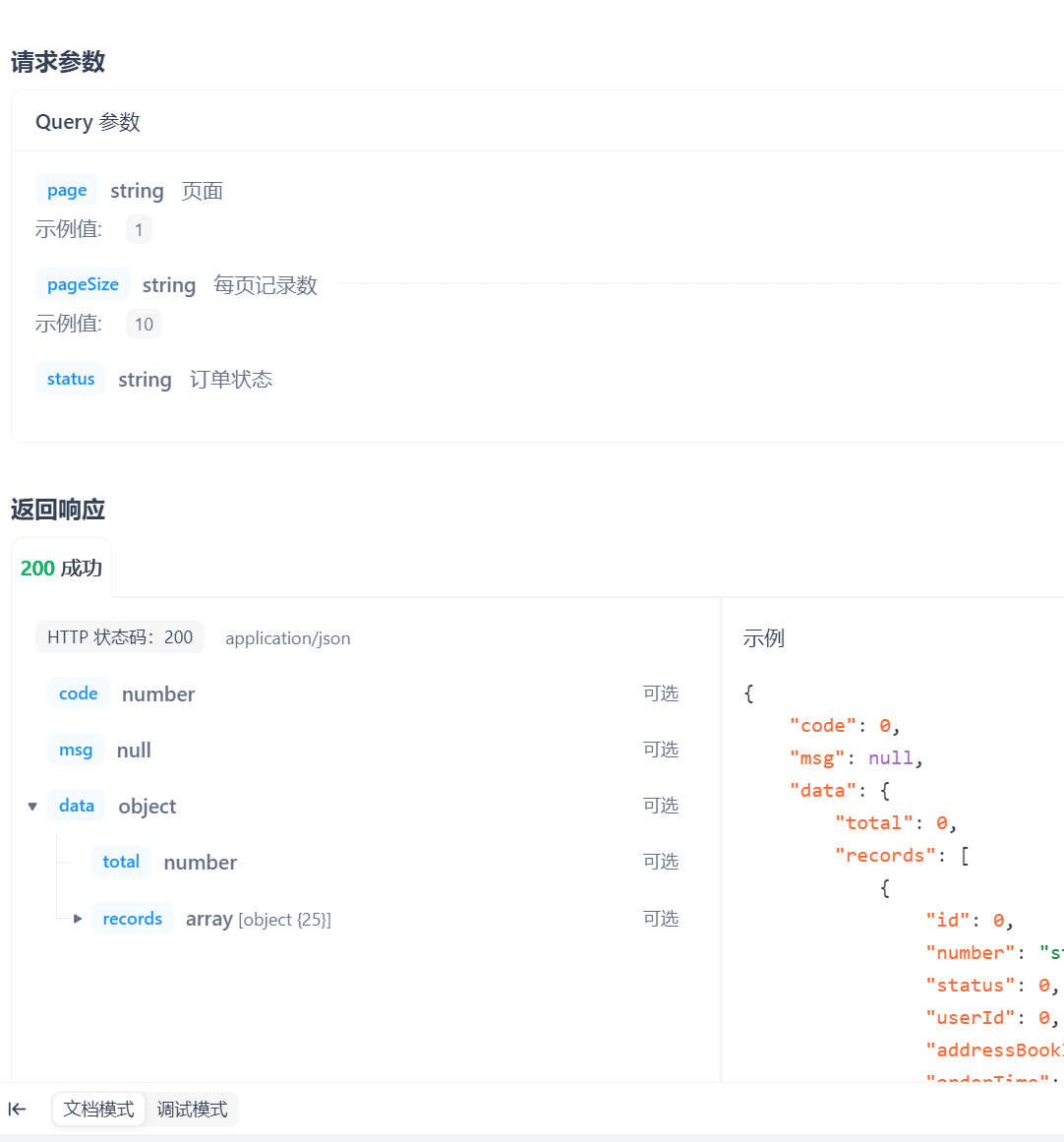
Task: Click the code field badge in response
Action: (x=78, y=692)
